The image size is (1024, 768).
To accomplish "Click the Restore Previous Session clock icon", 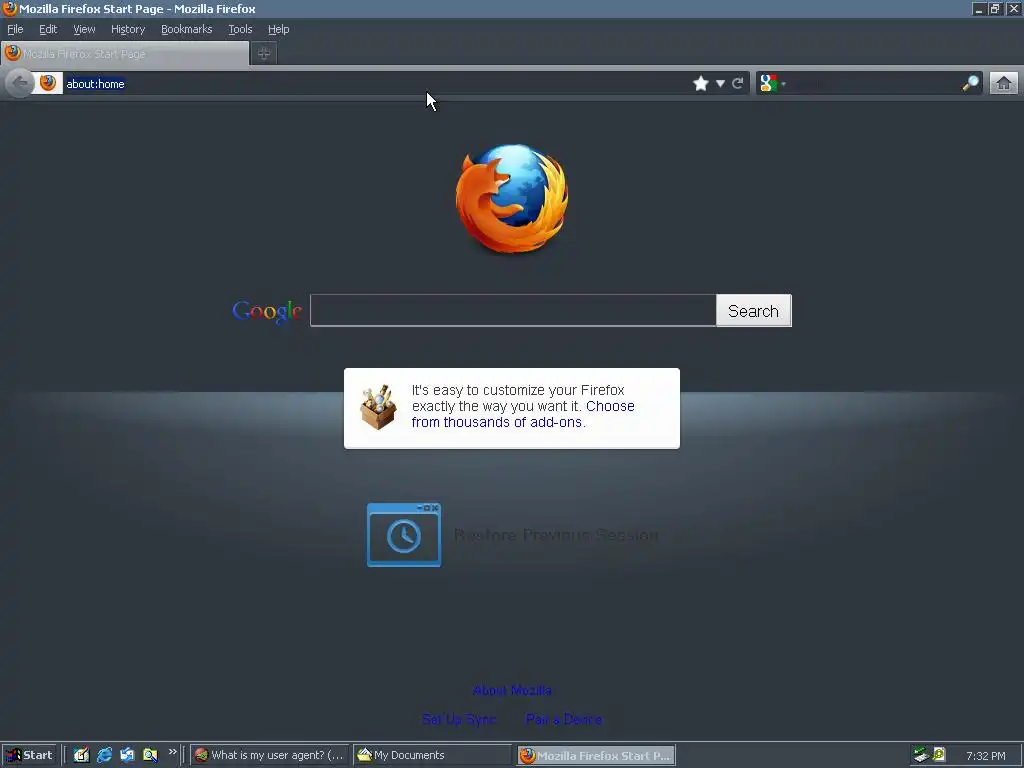I will pyautogui.click(x=404, y=535).
